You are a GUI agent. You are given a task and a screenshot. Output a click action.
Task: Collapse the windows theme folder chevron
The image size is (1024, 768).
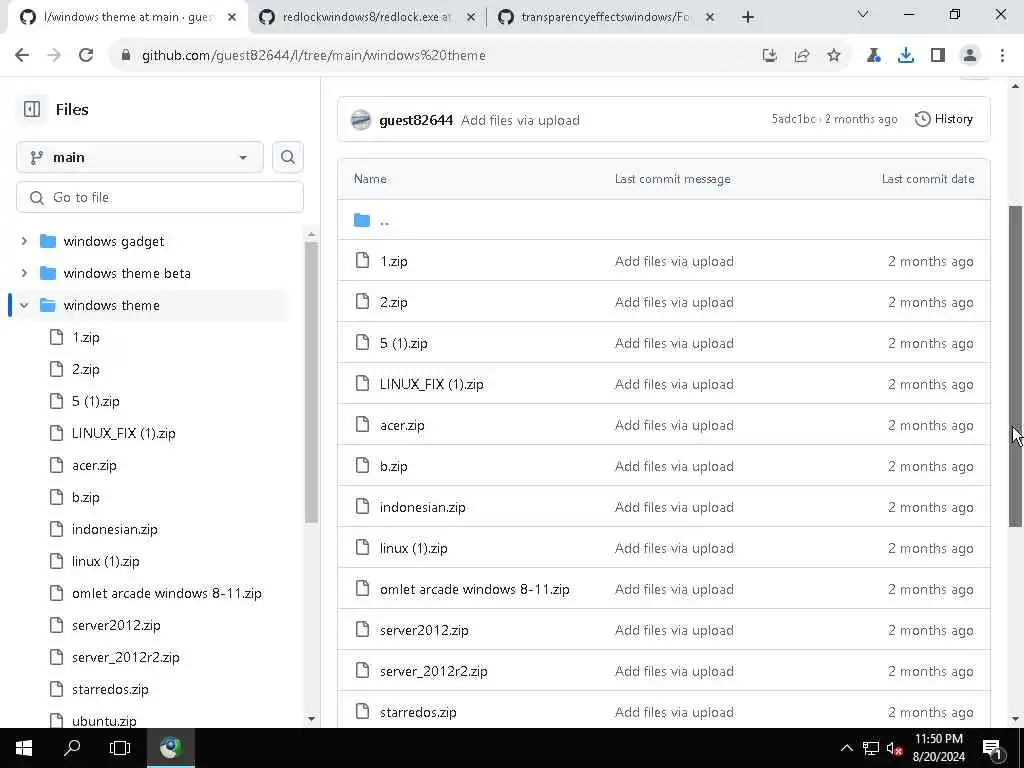click(x=24, y=305)
